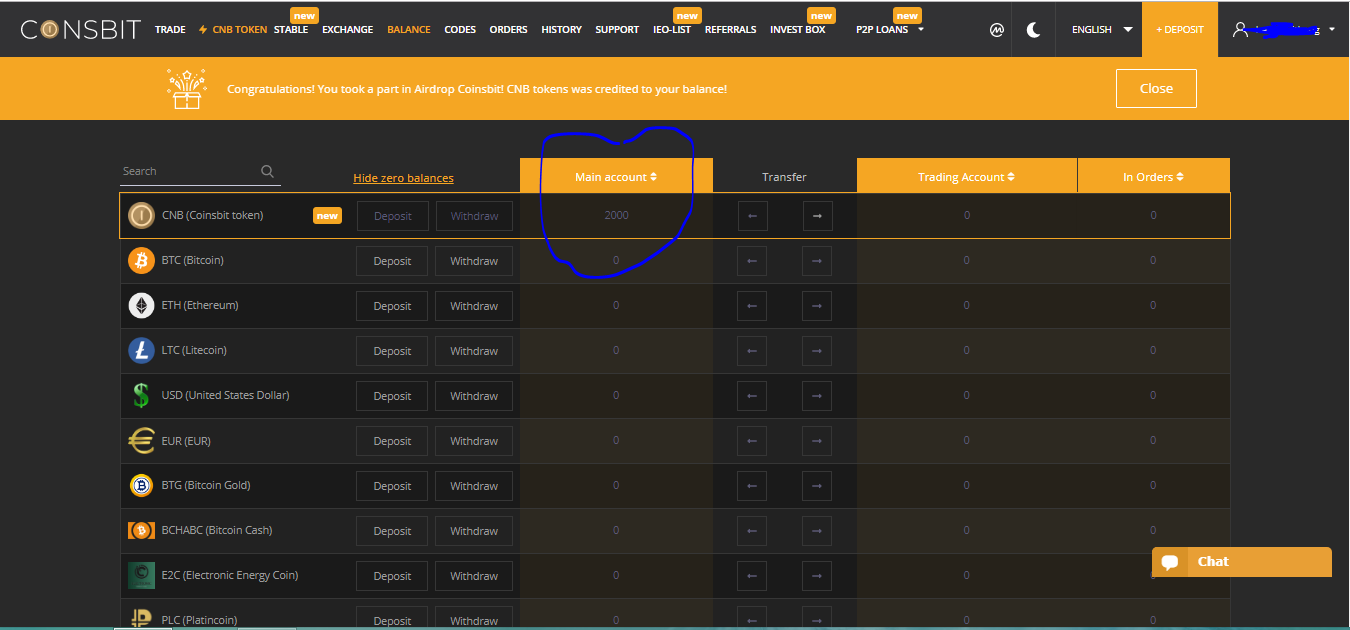Image resolution: width=1350 pixels, height=630 pixels.
Task: Click the Platincoin icon
Action: (x=141, y=619)
